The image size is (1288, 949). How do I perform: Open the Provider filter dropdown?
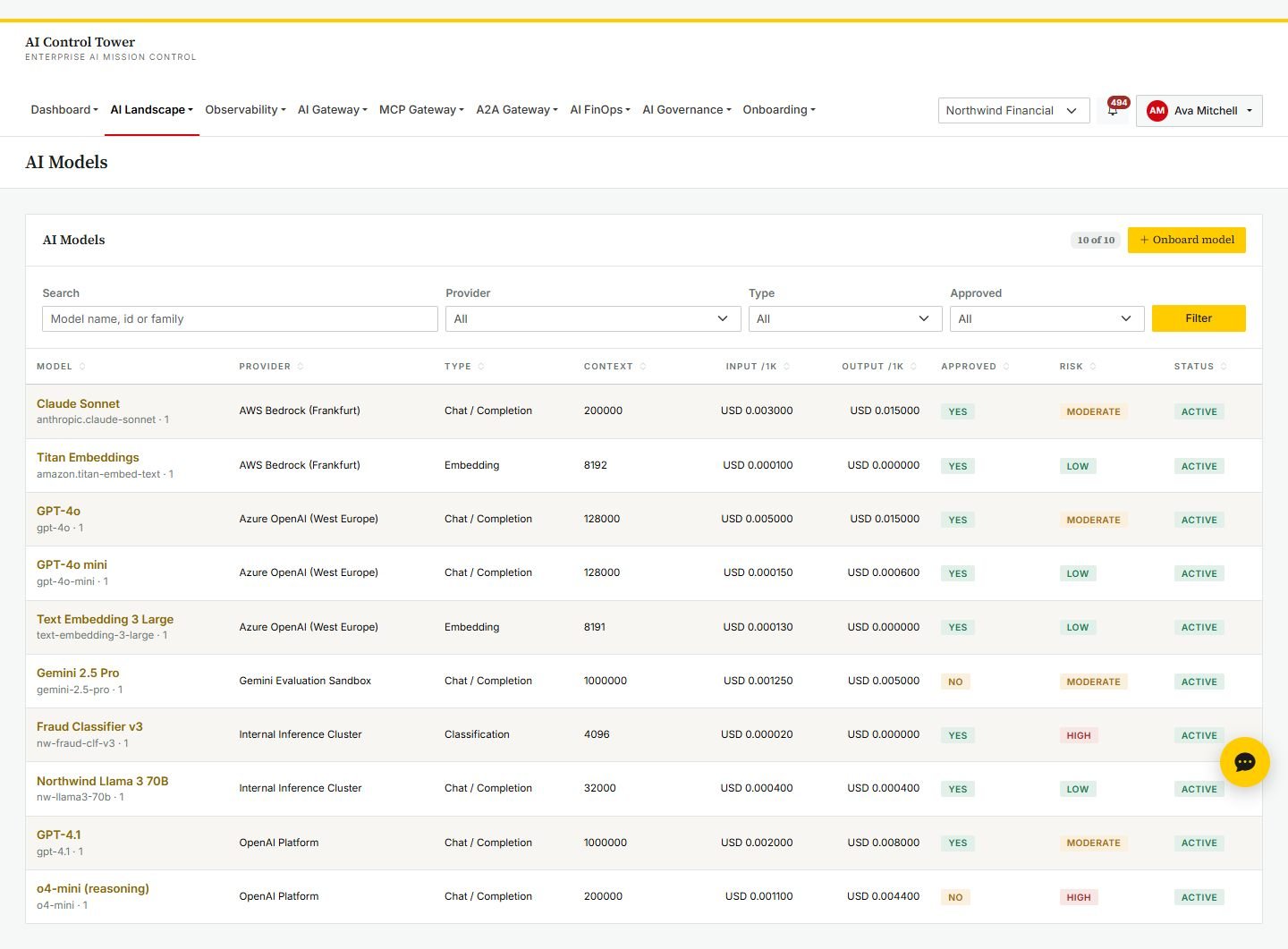click(593, 319)
